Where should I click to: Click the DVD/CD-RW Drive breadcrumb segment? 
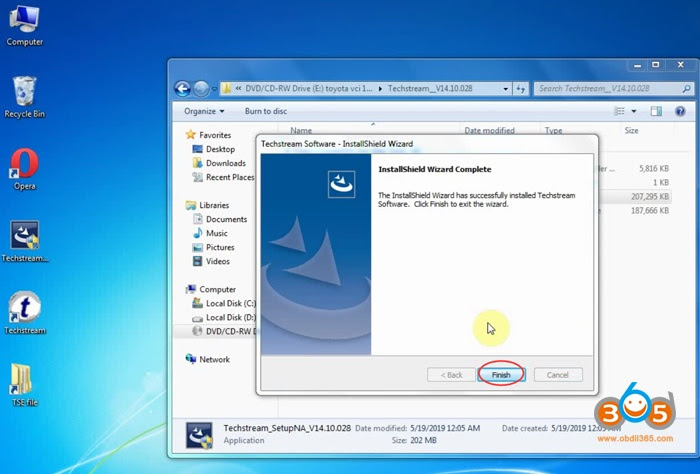pos(309,89)
